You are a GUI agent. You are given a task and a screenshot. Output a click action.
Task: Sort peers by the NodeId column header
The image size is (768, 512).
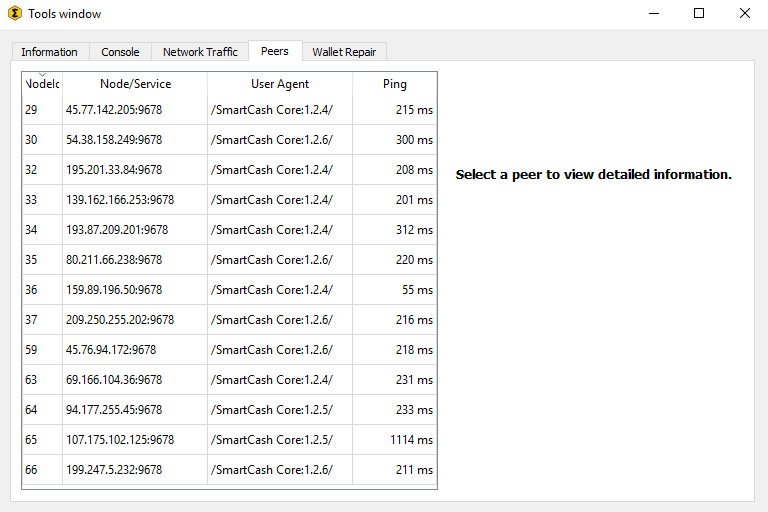click(42, 84)
